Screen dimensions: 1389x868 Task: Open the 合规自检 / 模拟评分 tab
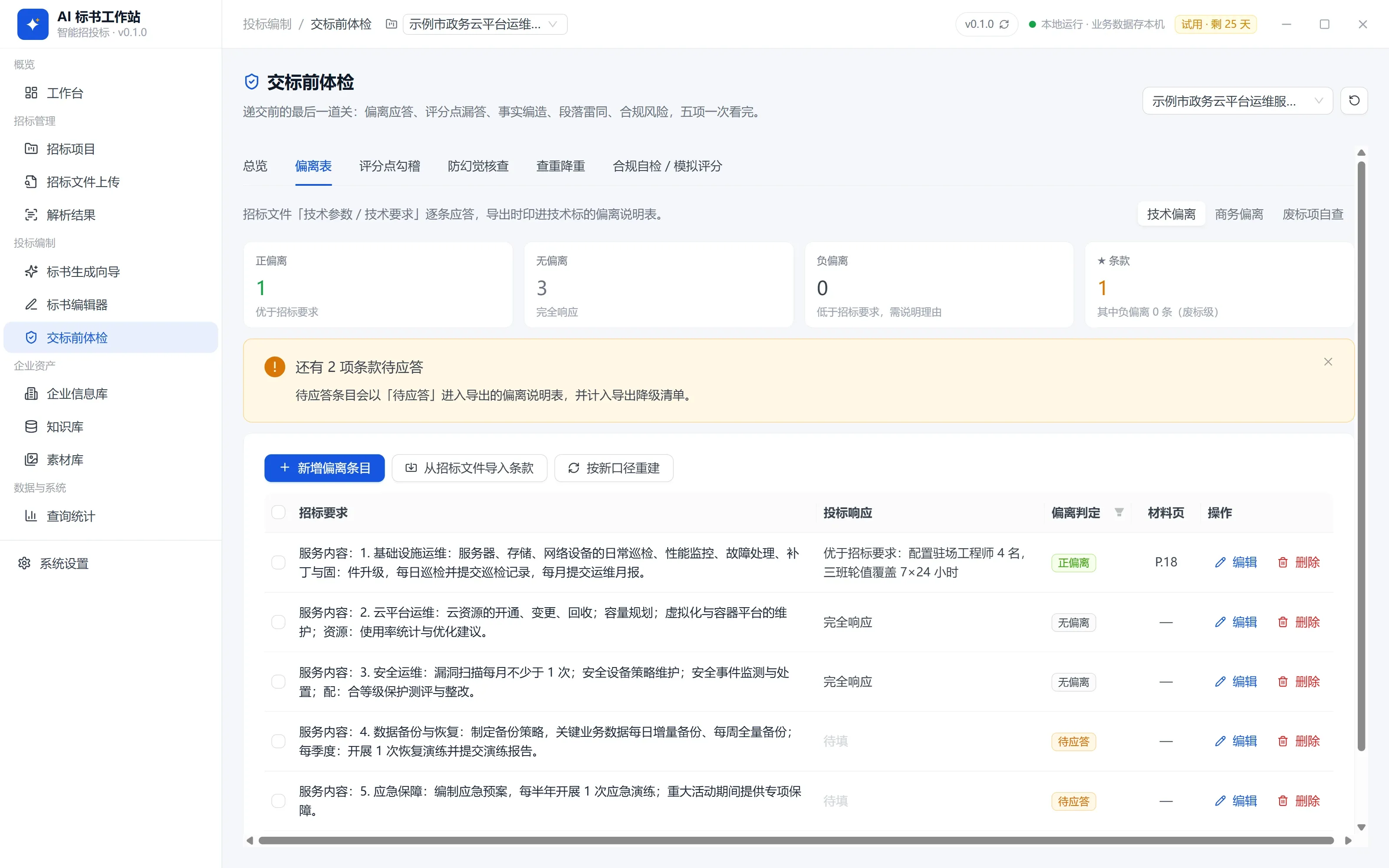668,167
